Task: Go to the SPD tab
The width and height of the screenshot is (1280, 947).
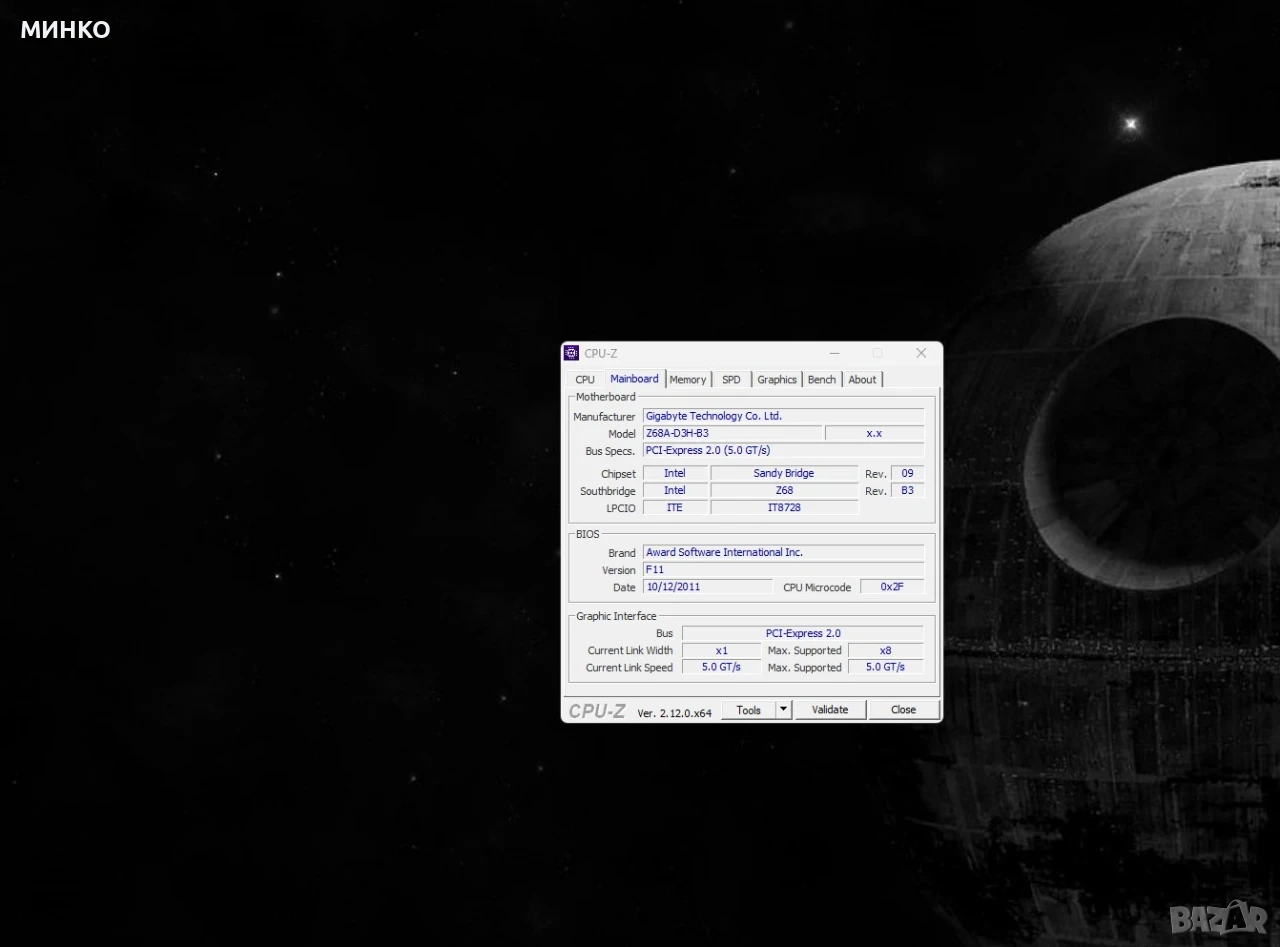Action: [x=731, y=380]
